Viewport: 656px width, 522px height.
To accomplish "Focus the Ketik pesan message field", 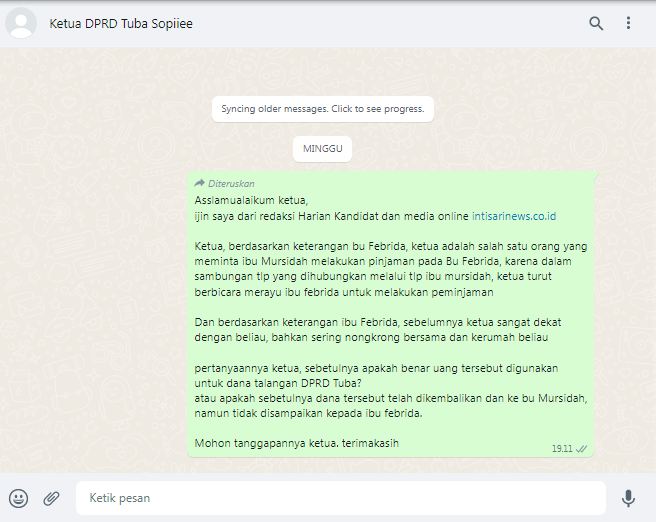I will coord(341,498).
